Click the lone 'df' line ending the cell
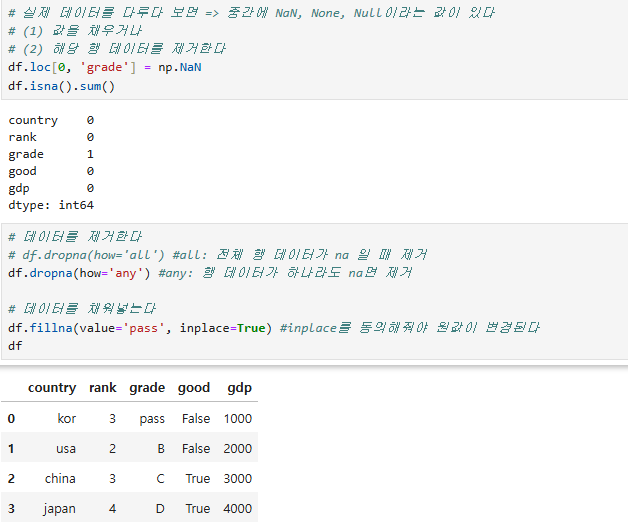The image size is (628, 522). point(15,346)
